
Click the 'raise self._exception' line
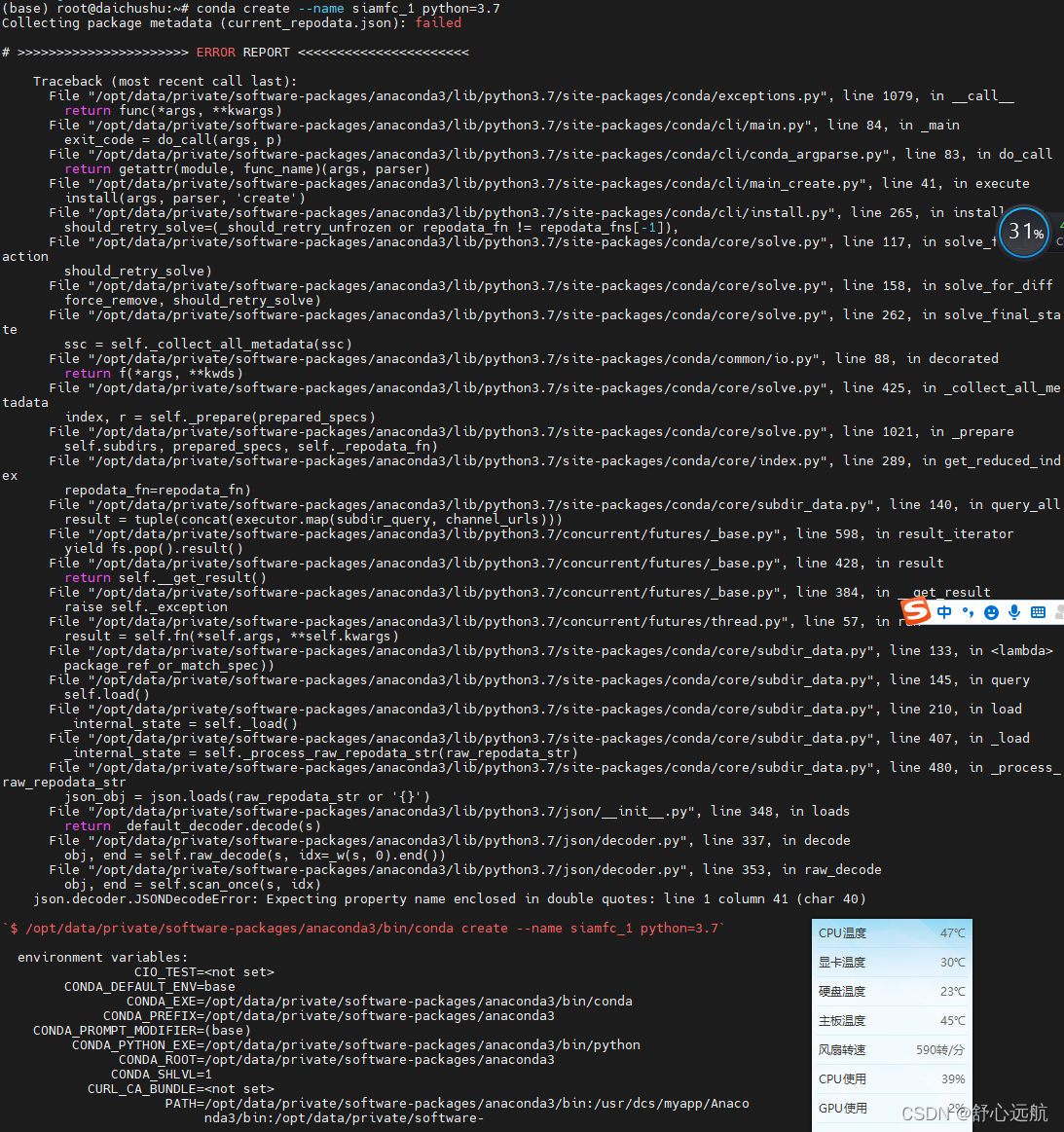(x=146, y=607)
